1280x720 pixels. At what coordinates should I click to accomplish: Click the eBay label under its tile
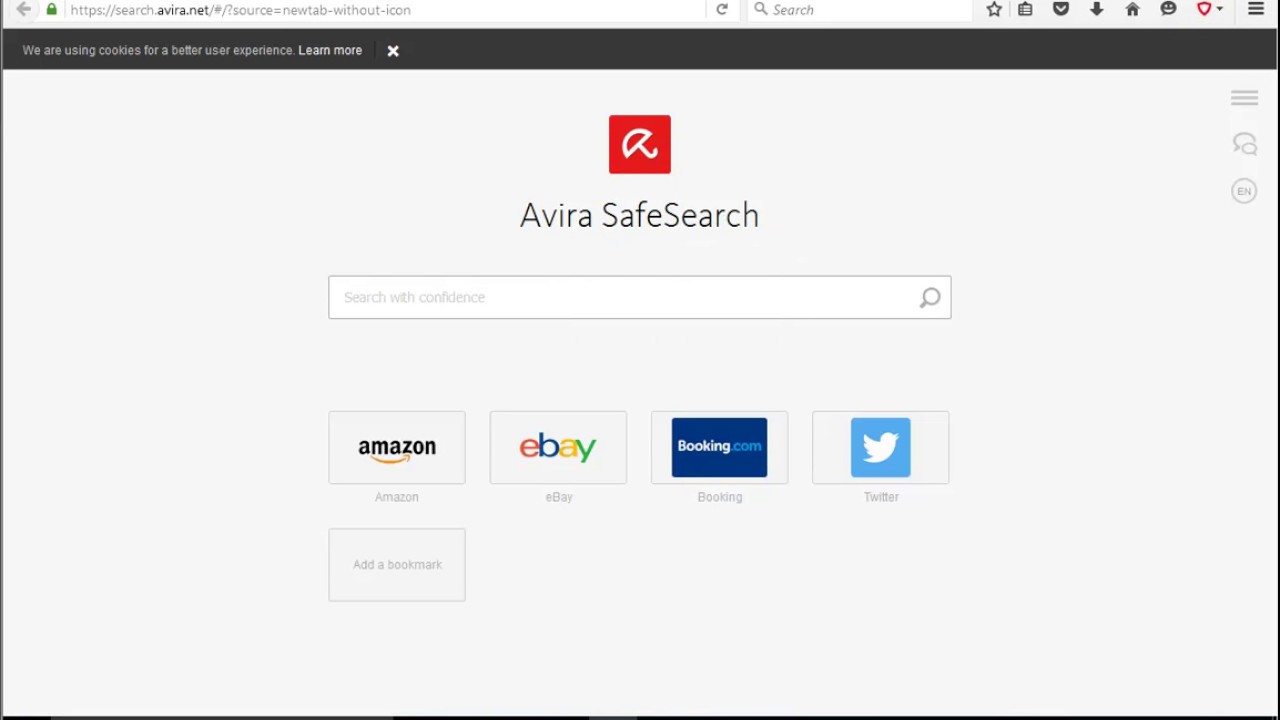tap(559, 497)
